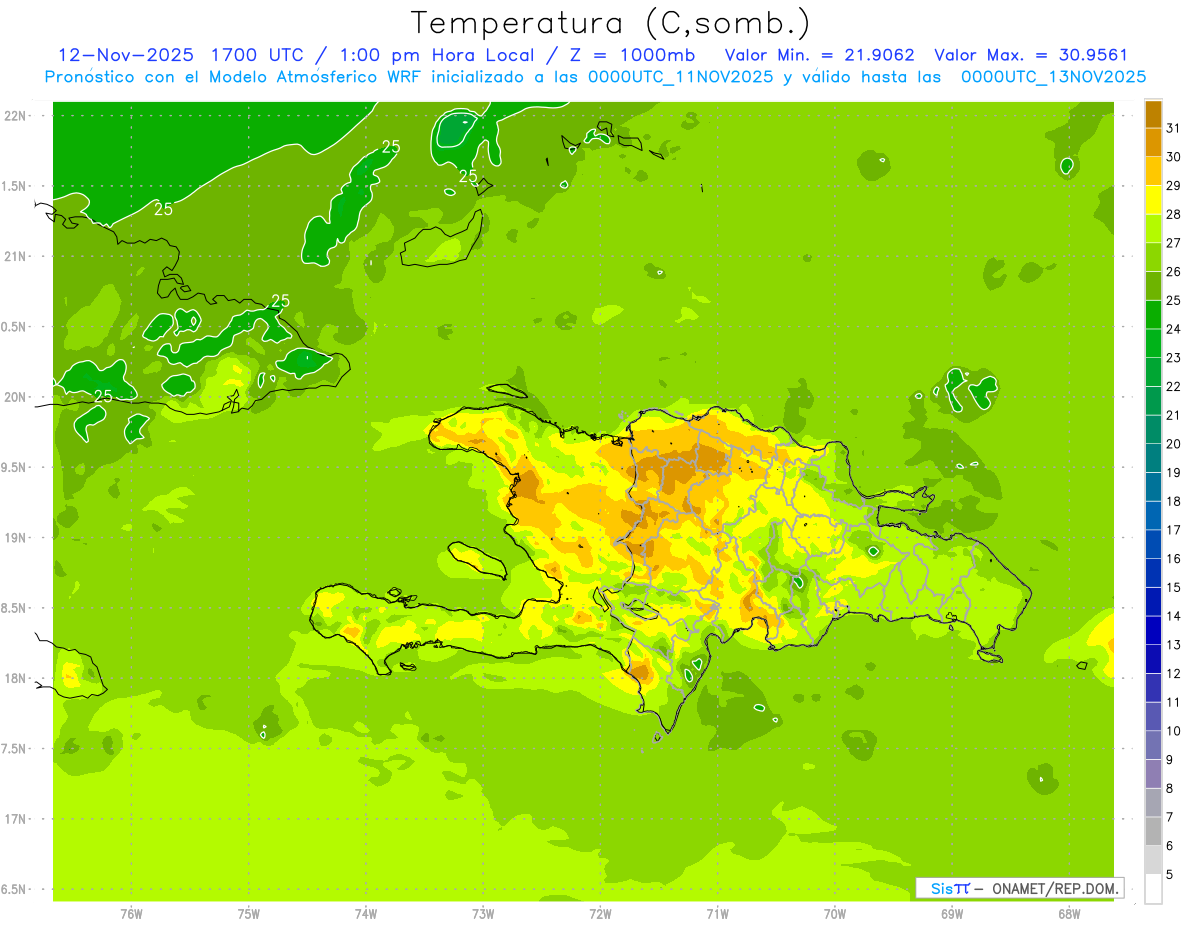The height and width of the screenshot is (927, 1200).
Task: Click the '76W' longitude axis label
Action: tap(131, 913)
